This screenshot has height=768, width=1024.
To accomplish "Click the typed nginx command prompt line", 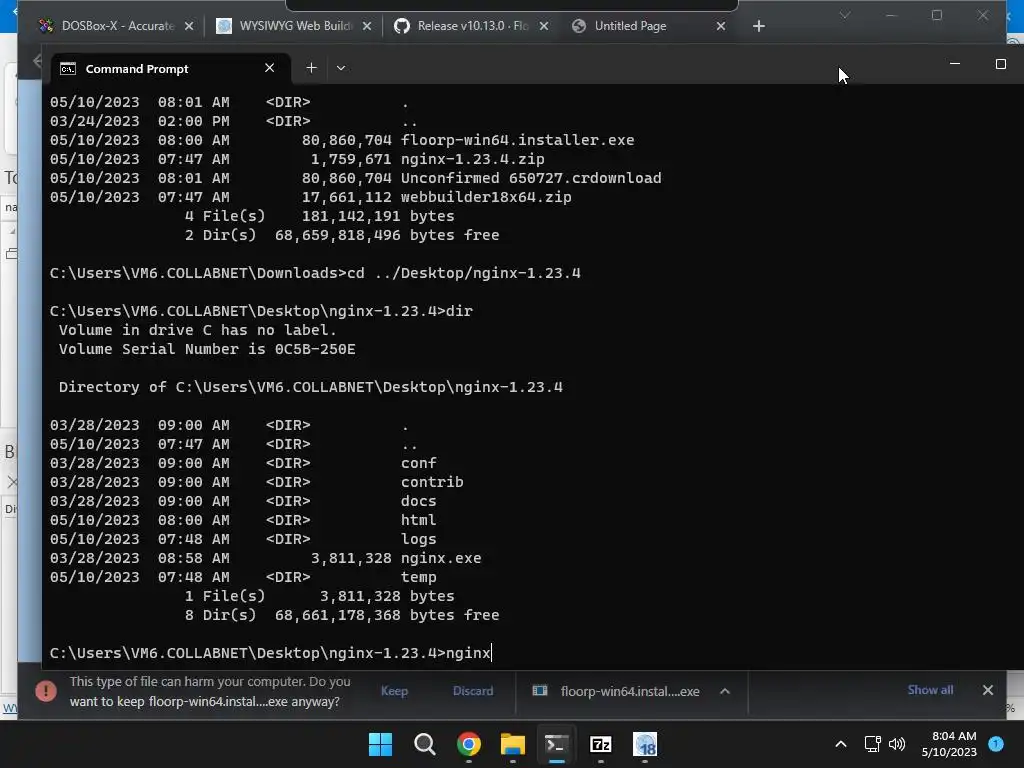I will (270, 653).
